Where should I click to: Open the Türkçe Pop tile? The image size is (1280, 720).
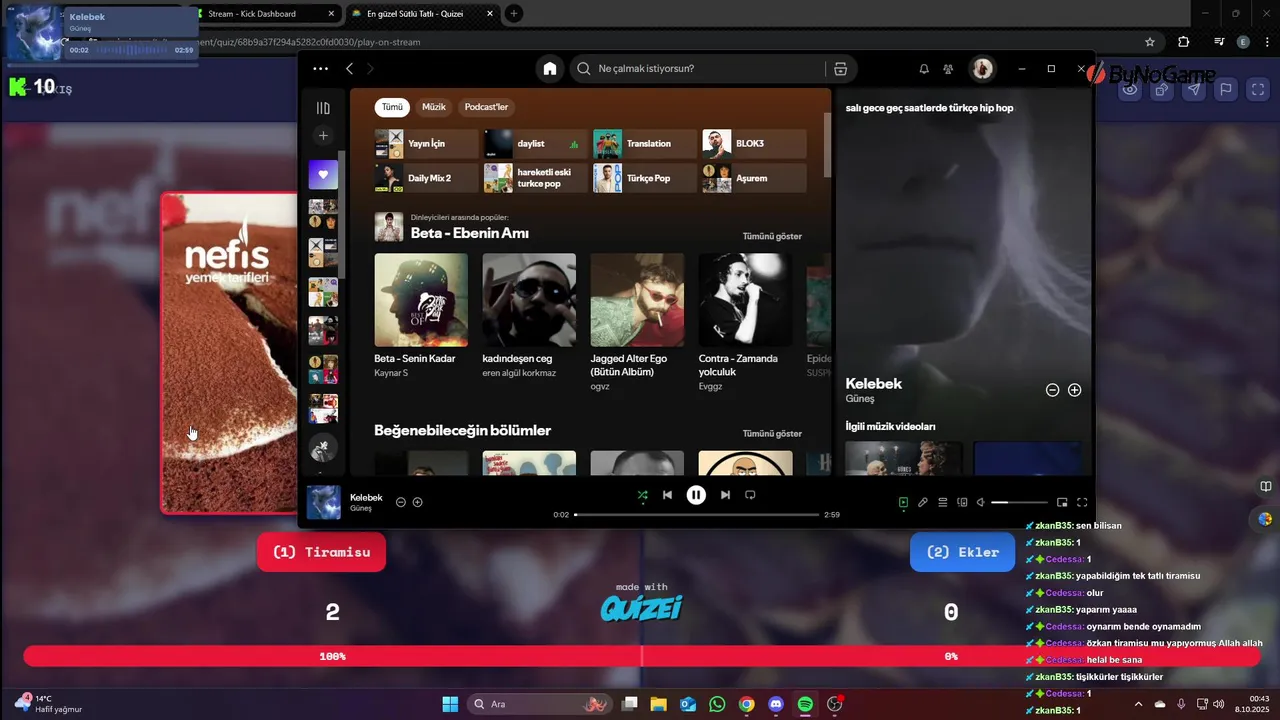coord(644,178)
